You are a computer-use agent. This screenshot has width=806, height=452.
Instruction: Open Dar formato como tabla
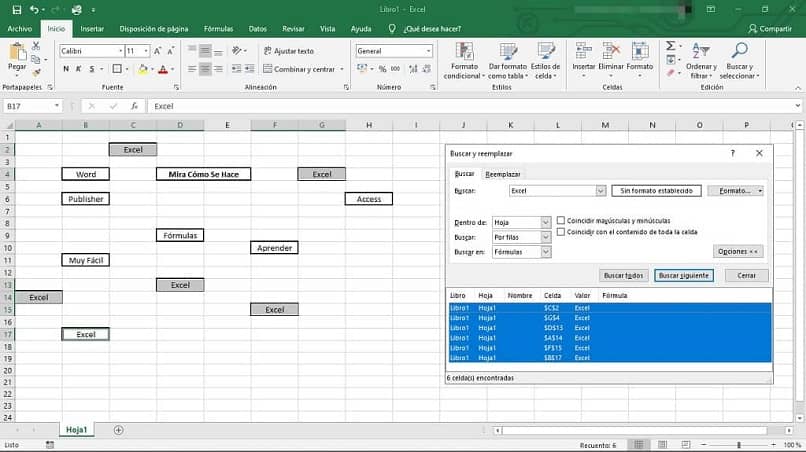[507, 61]
